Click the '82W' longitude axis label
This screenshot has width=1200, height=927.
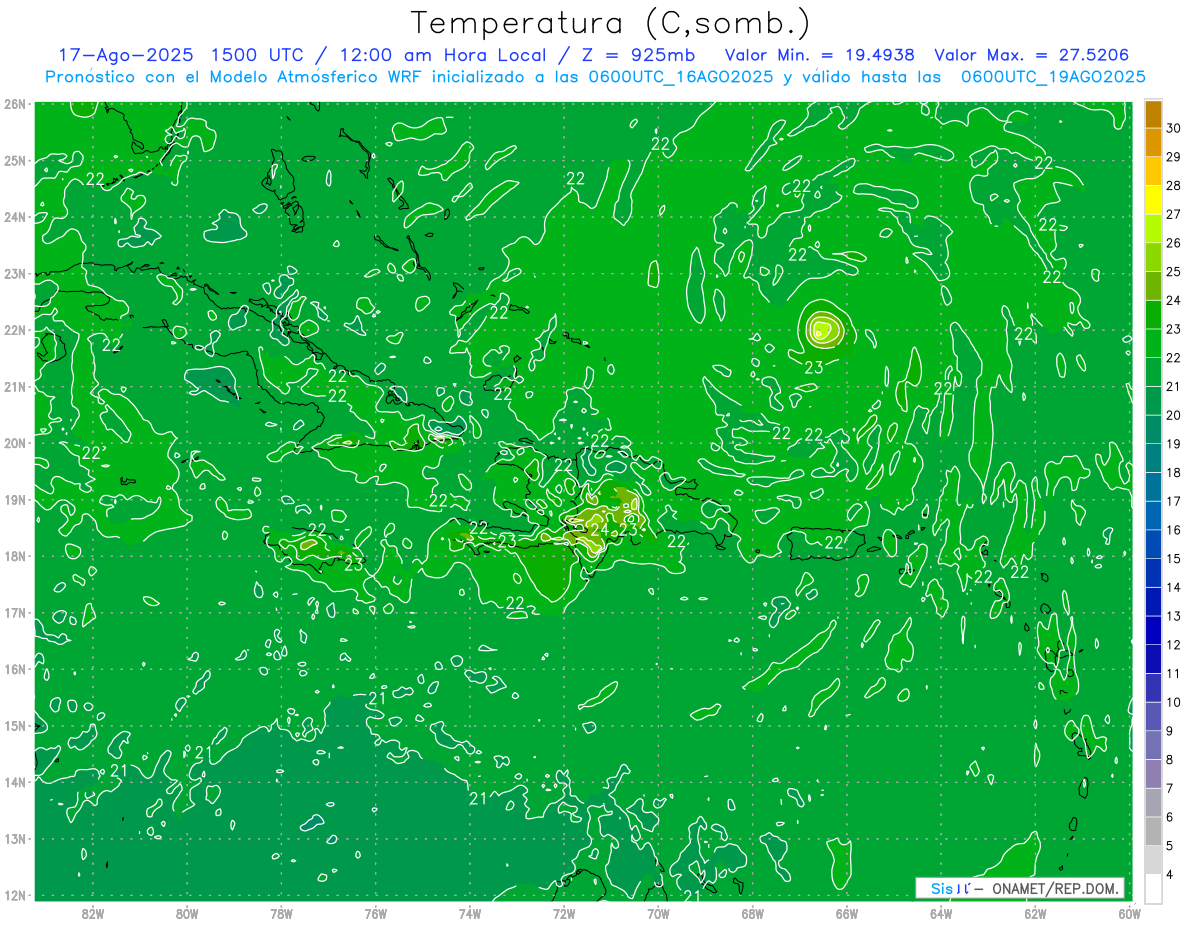(93, 912)
